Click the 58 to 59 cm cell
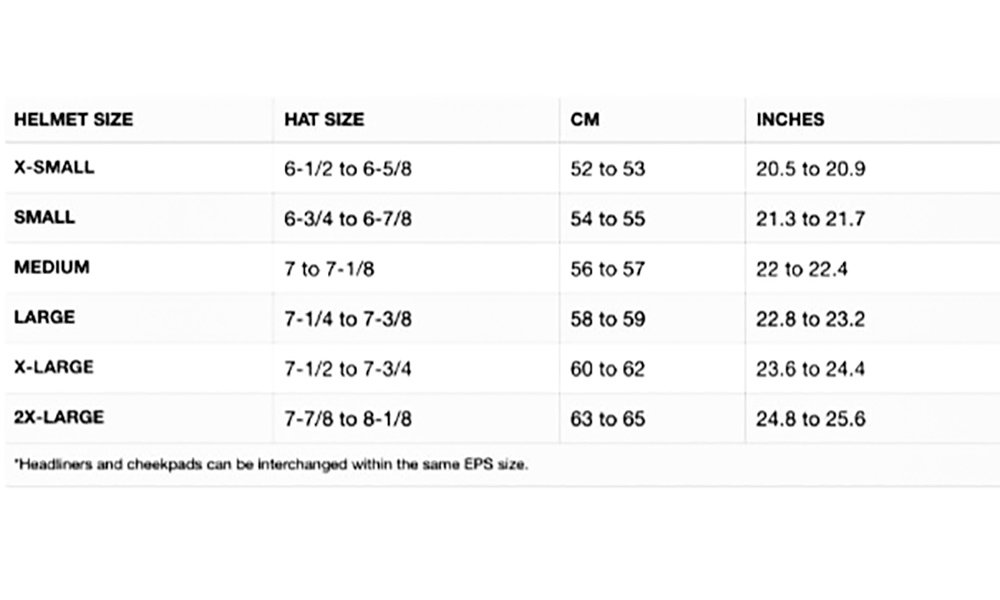The height and width of the screenshot is (600, 1000). [x=608, y=319]
